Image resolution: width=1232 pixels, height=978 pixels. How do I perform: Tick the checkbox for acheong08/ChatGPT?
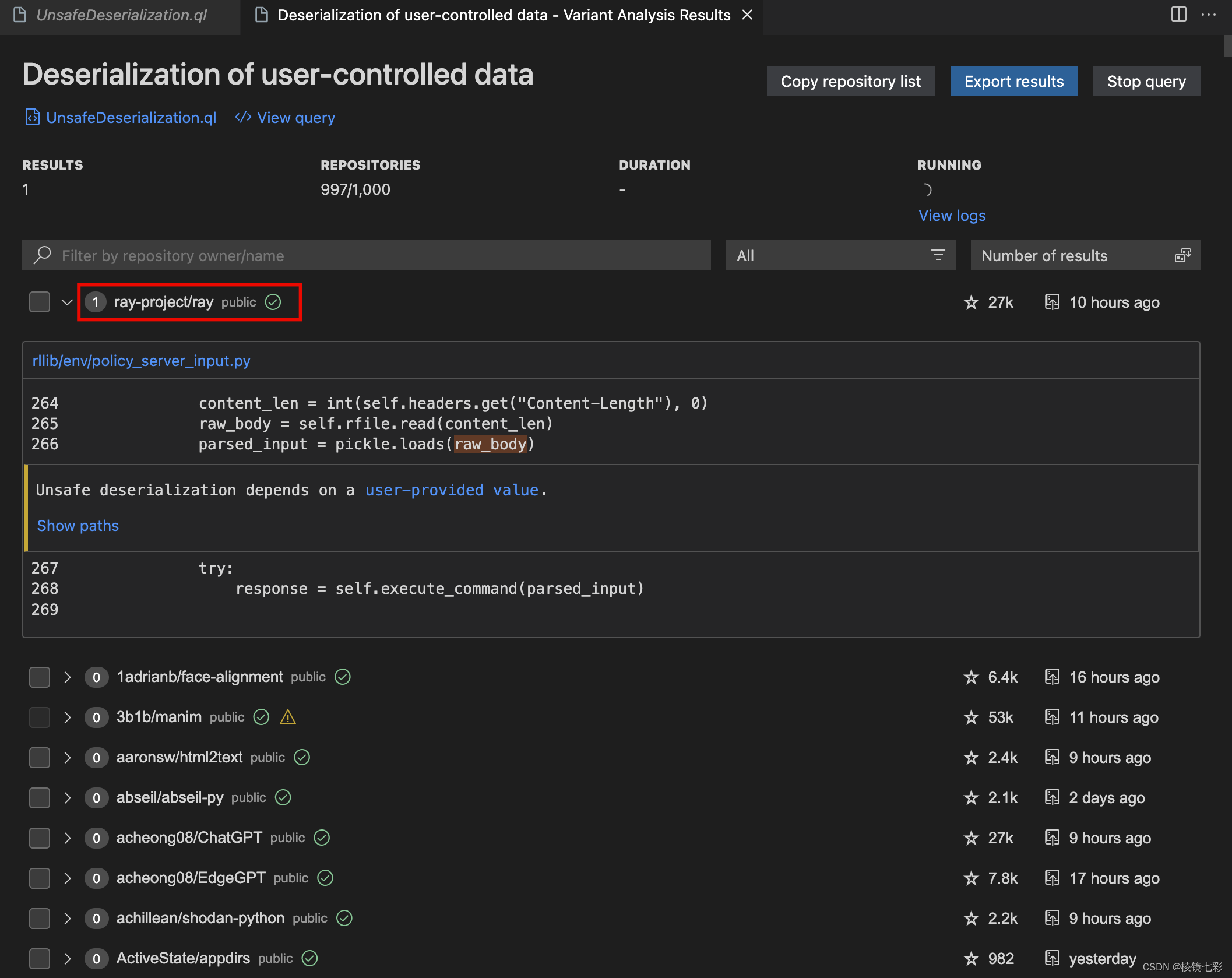40,838
